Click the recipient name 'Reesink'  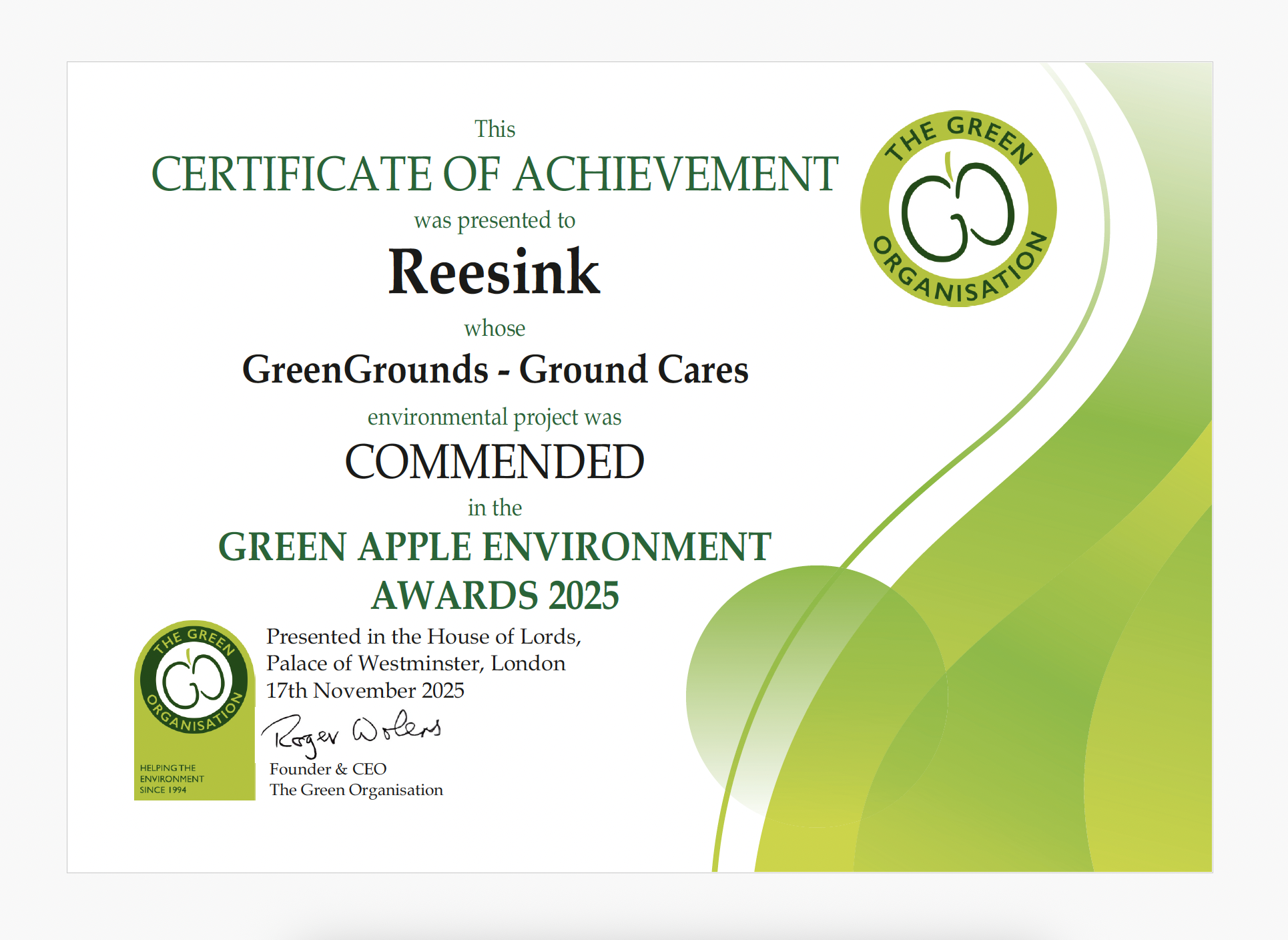494,272
